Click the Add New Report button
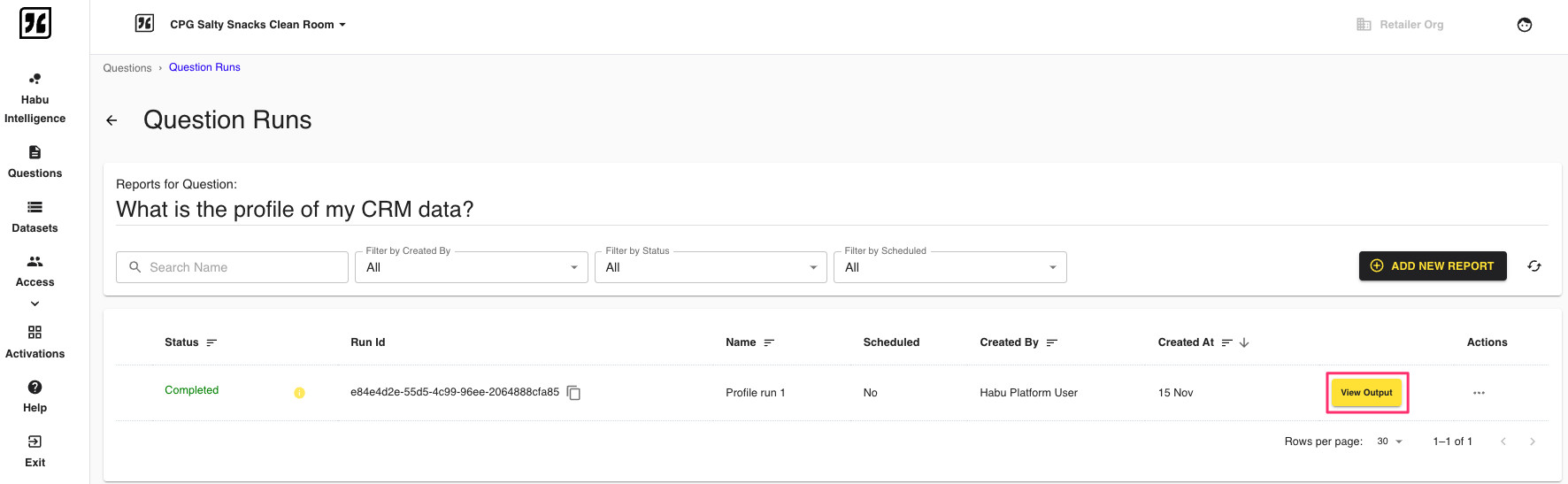1568x484 pixels. tap(1432, 266)
